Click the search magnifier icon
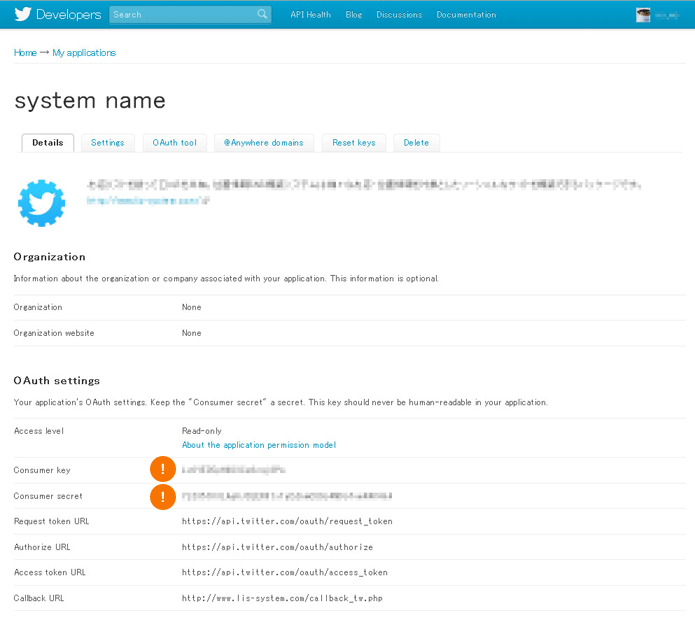This screenshot has width=695, height=627. click(262, 15)
